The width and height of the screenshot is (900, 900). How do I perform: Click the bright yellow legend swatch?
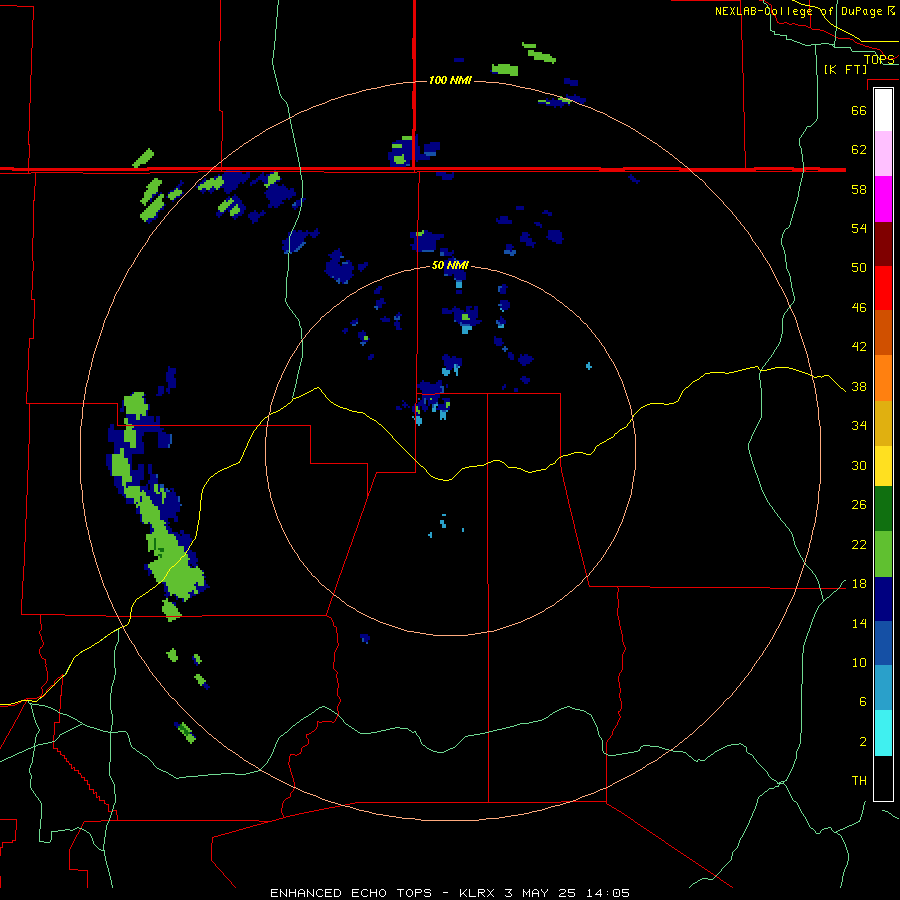click(883, 466)
